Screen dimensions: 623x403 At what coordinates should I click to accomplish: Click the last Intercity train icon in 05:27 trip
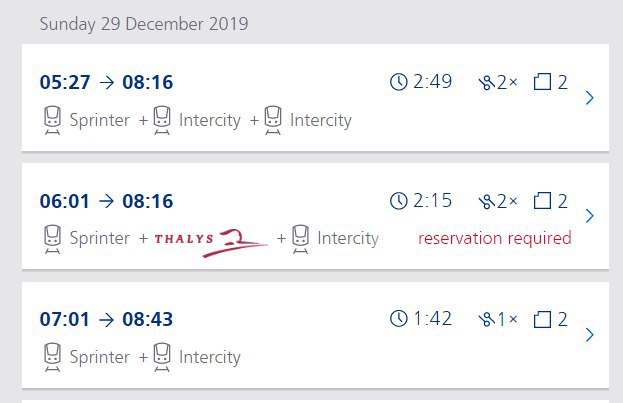point(273,120)
